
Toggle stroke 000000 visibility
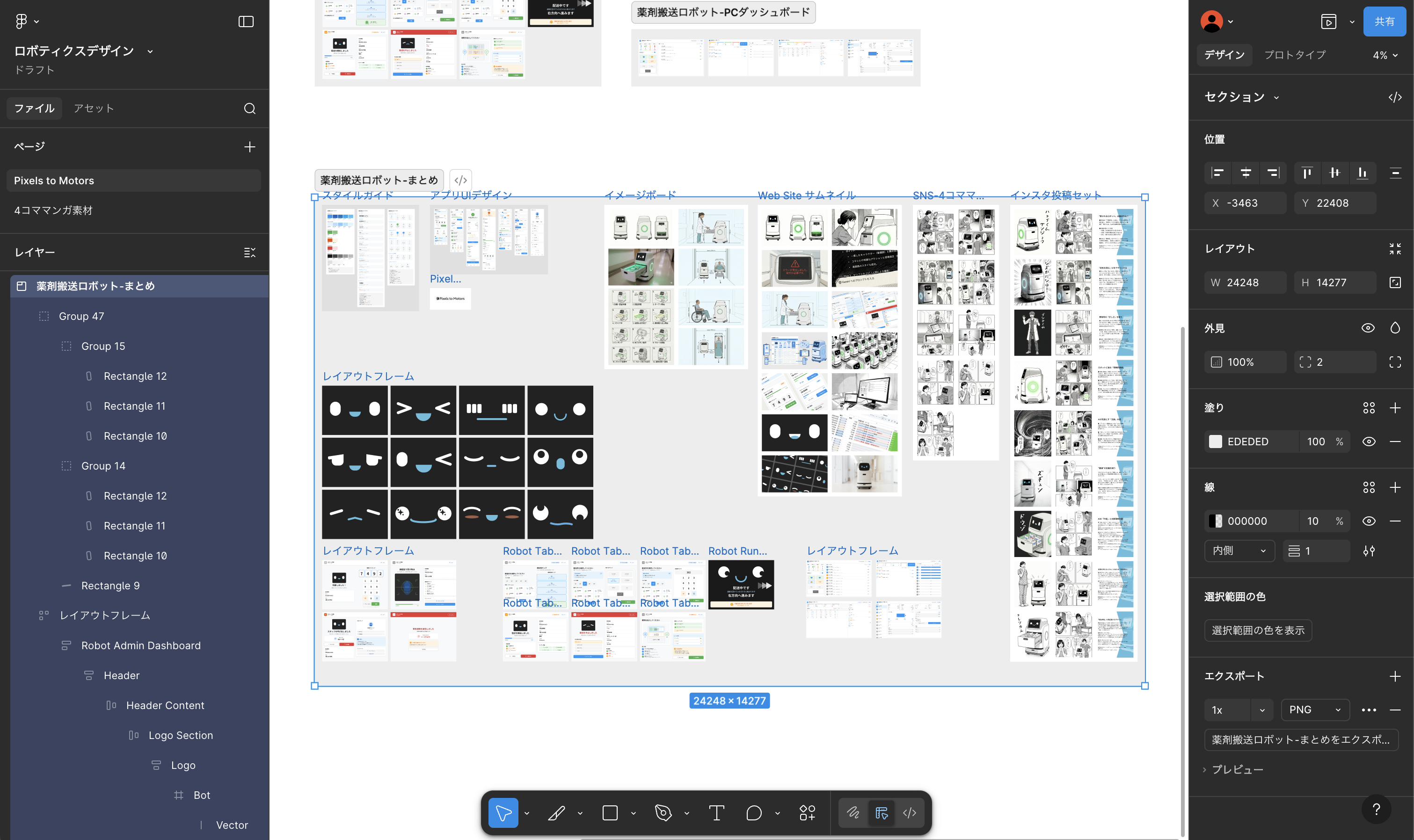point(1369,521)
